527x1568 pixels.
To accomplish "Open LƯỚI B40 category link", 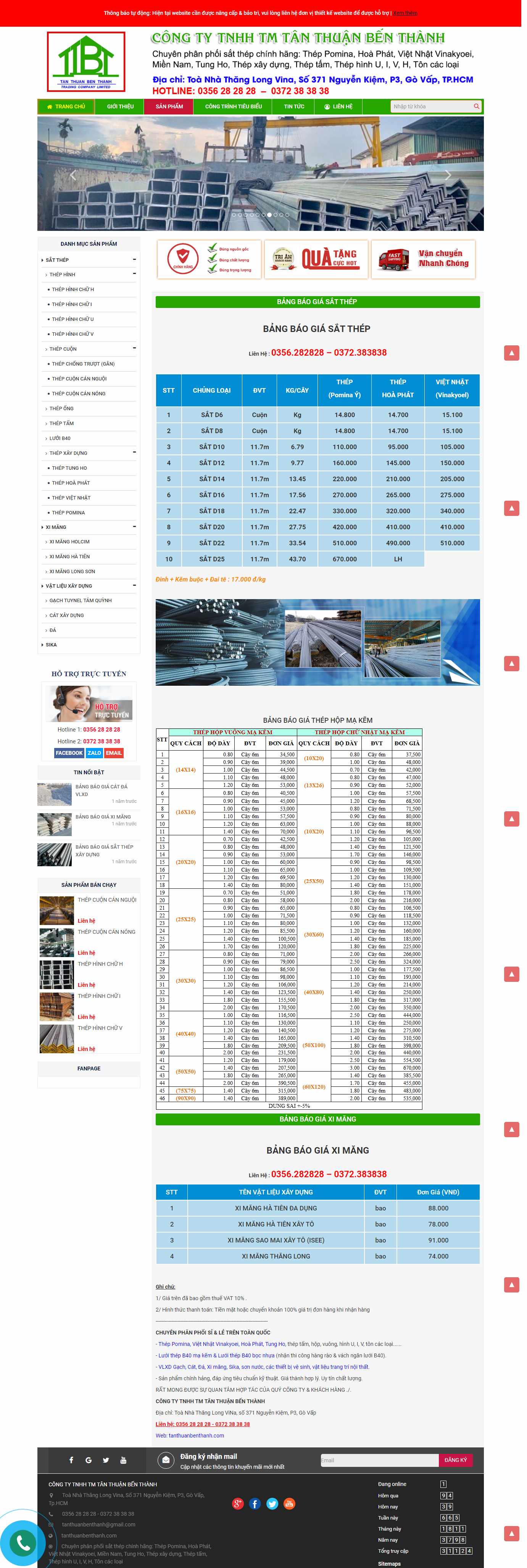I will tap(60, 438).
